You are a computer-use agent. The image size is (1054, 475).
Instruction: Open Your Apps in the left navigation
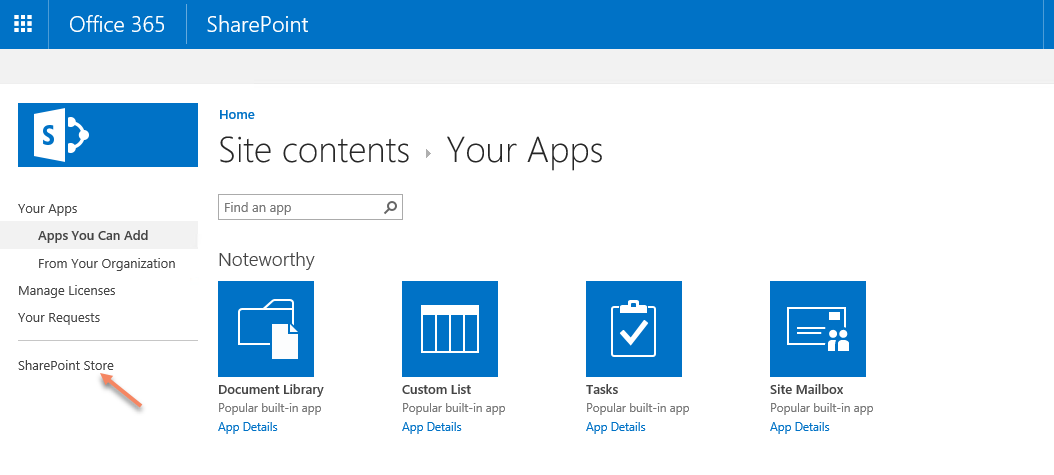[x=48, y=208]
